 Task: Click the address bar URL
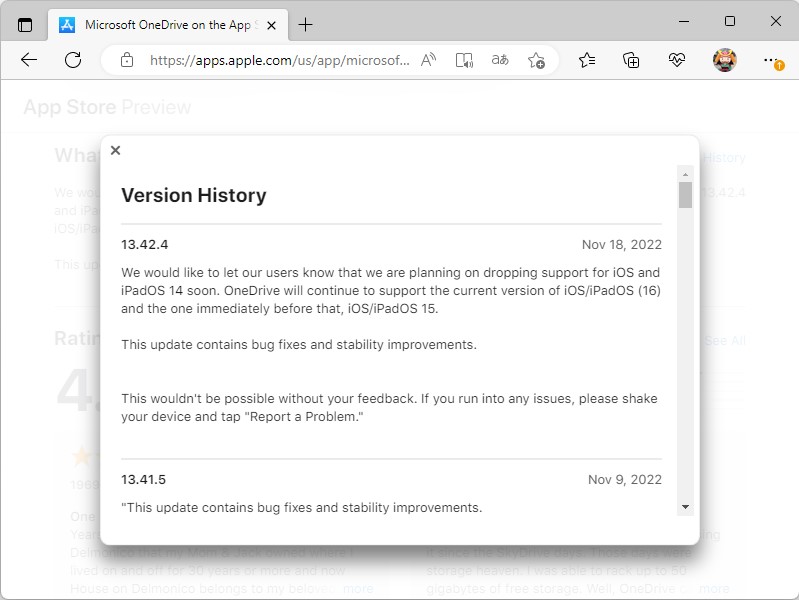pyautogui.click(x=279, y=60)
